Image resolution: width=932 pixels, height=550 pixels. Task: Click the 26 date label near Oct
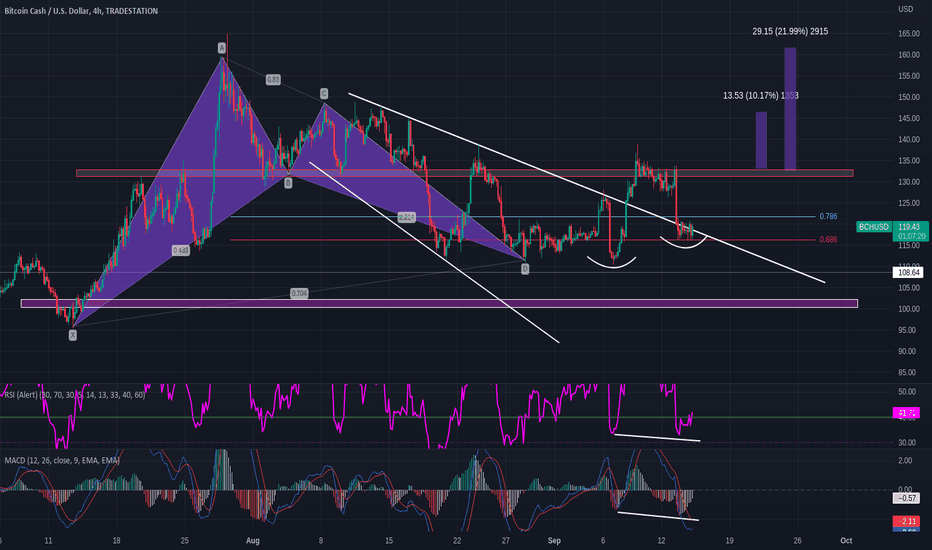797,540
